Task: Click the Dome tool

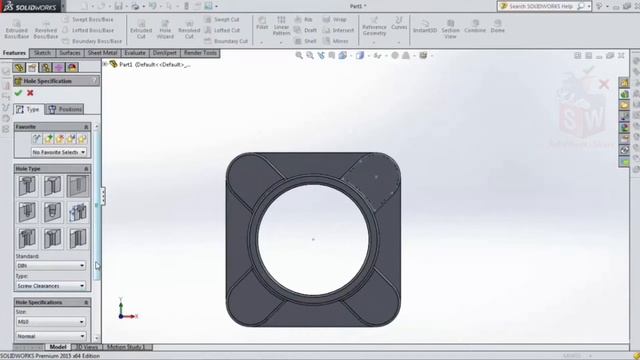Action: point(498,27)
